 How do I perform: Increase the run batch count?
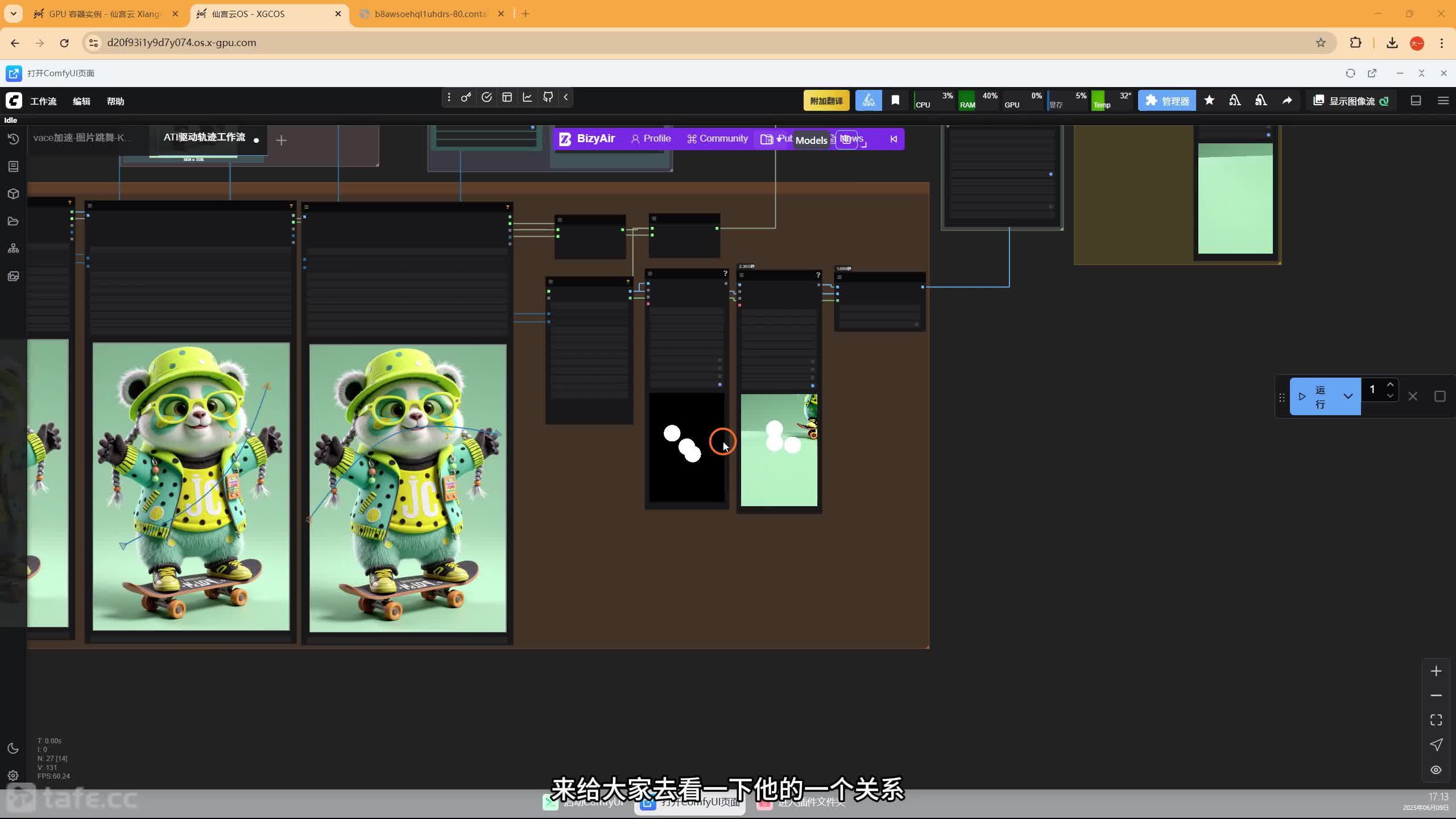pyautogui.click(x=1390, y=384)
